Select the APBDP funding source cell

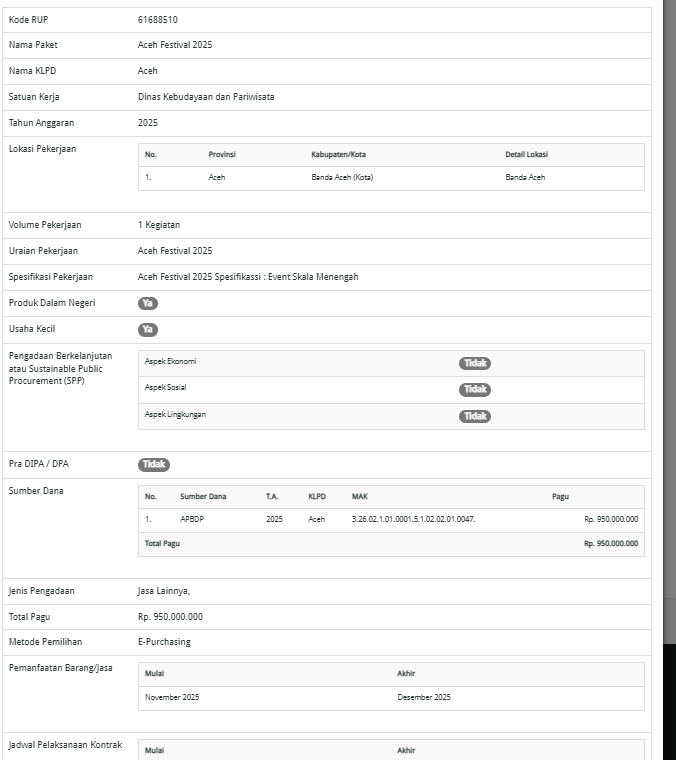(x=193, y=519)
